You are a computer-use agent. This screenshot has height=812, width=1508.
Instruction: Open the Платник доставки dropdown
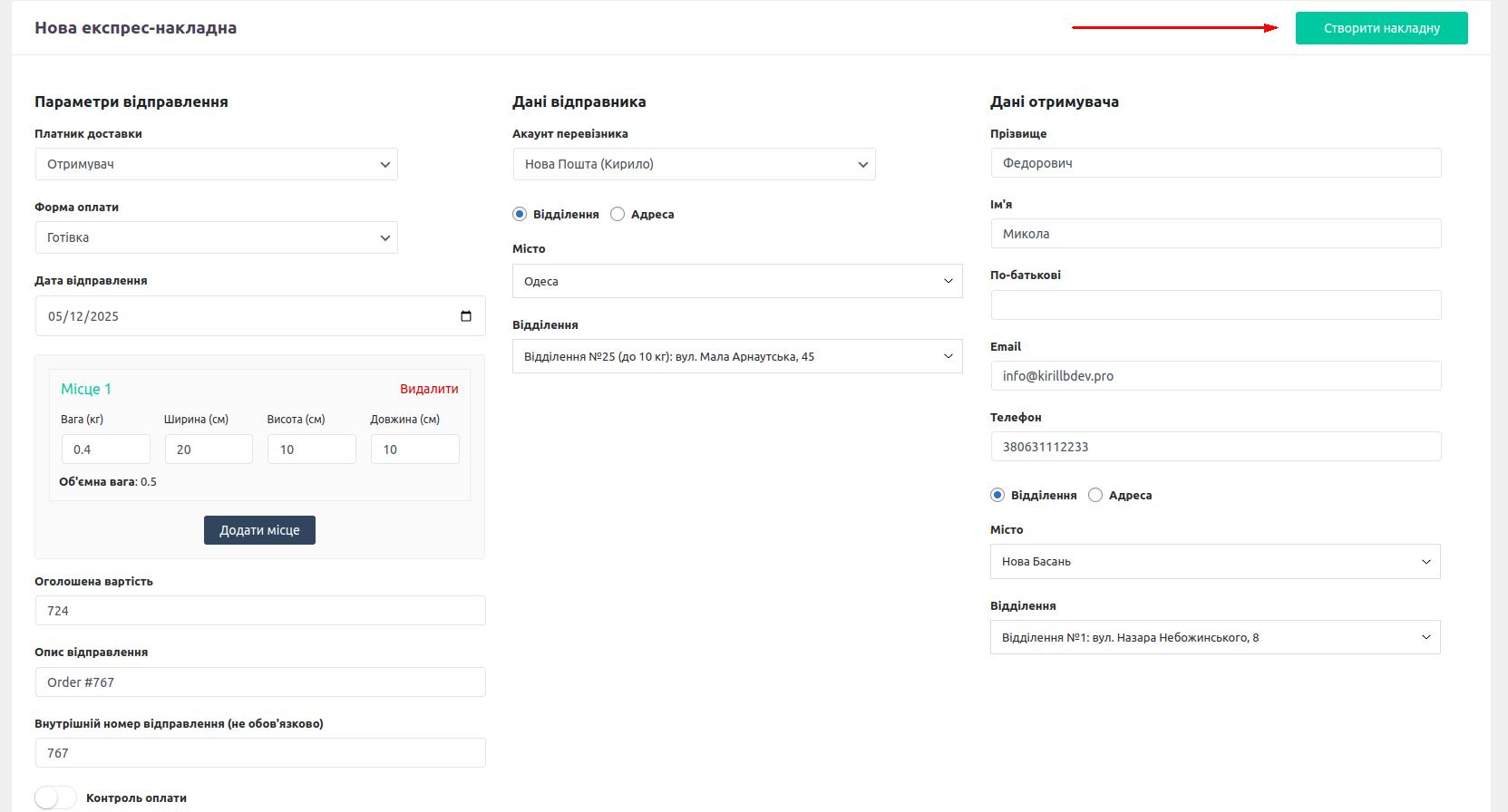click(x=217, y=164)
